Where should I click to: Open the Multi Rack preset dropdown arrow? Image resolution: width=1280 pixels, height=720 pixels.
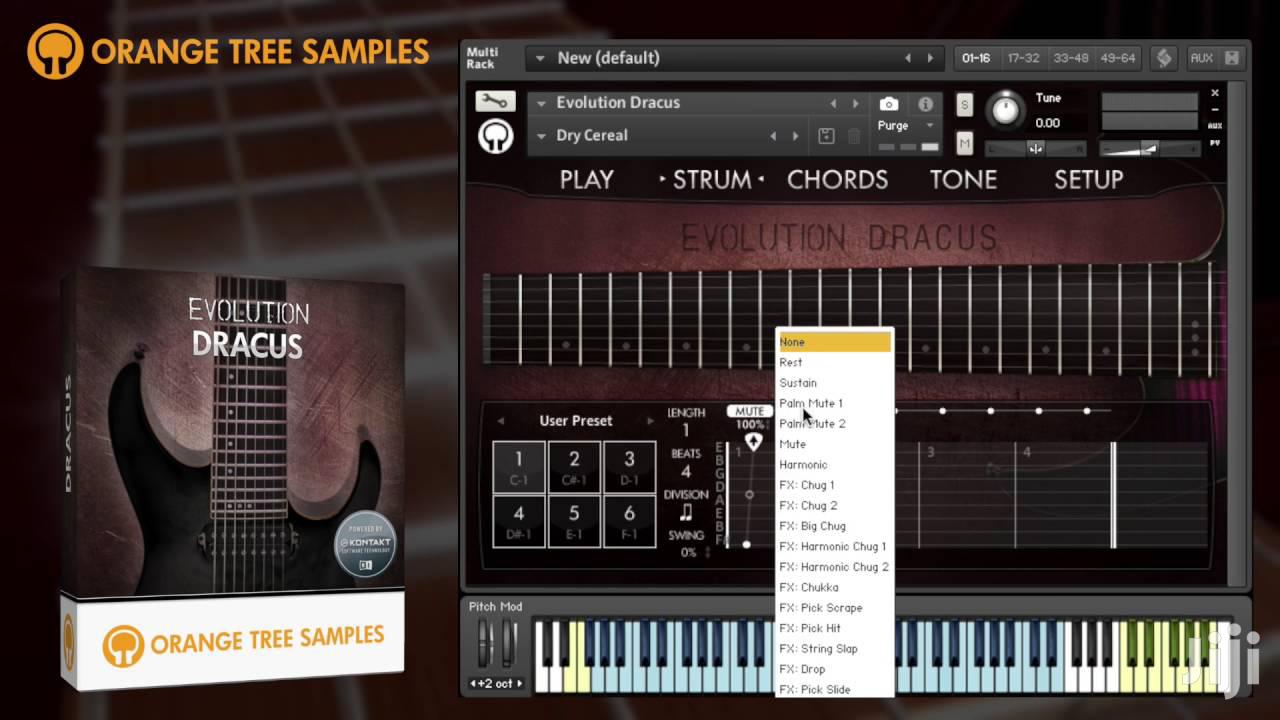(540, 59)
